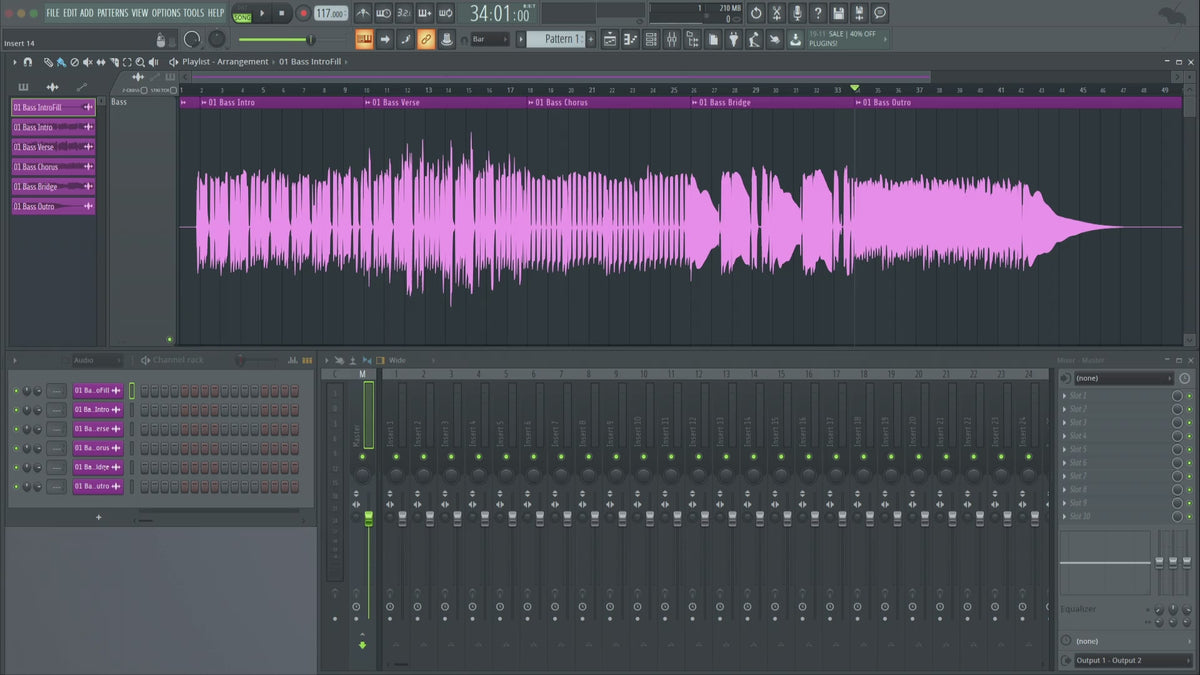Toggle mute LED on Insert 1

point(395,457)
